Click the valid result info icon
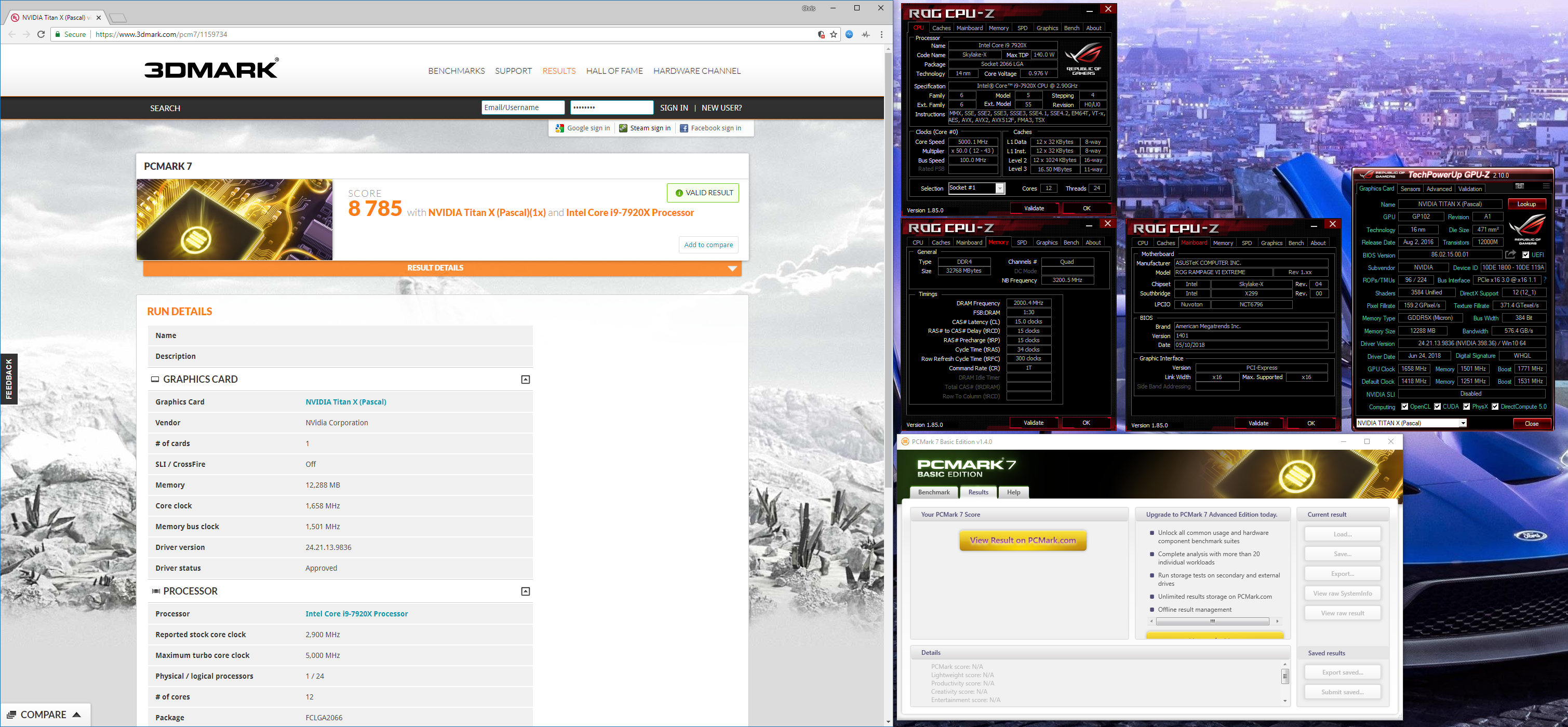 (x=679, y=193)
